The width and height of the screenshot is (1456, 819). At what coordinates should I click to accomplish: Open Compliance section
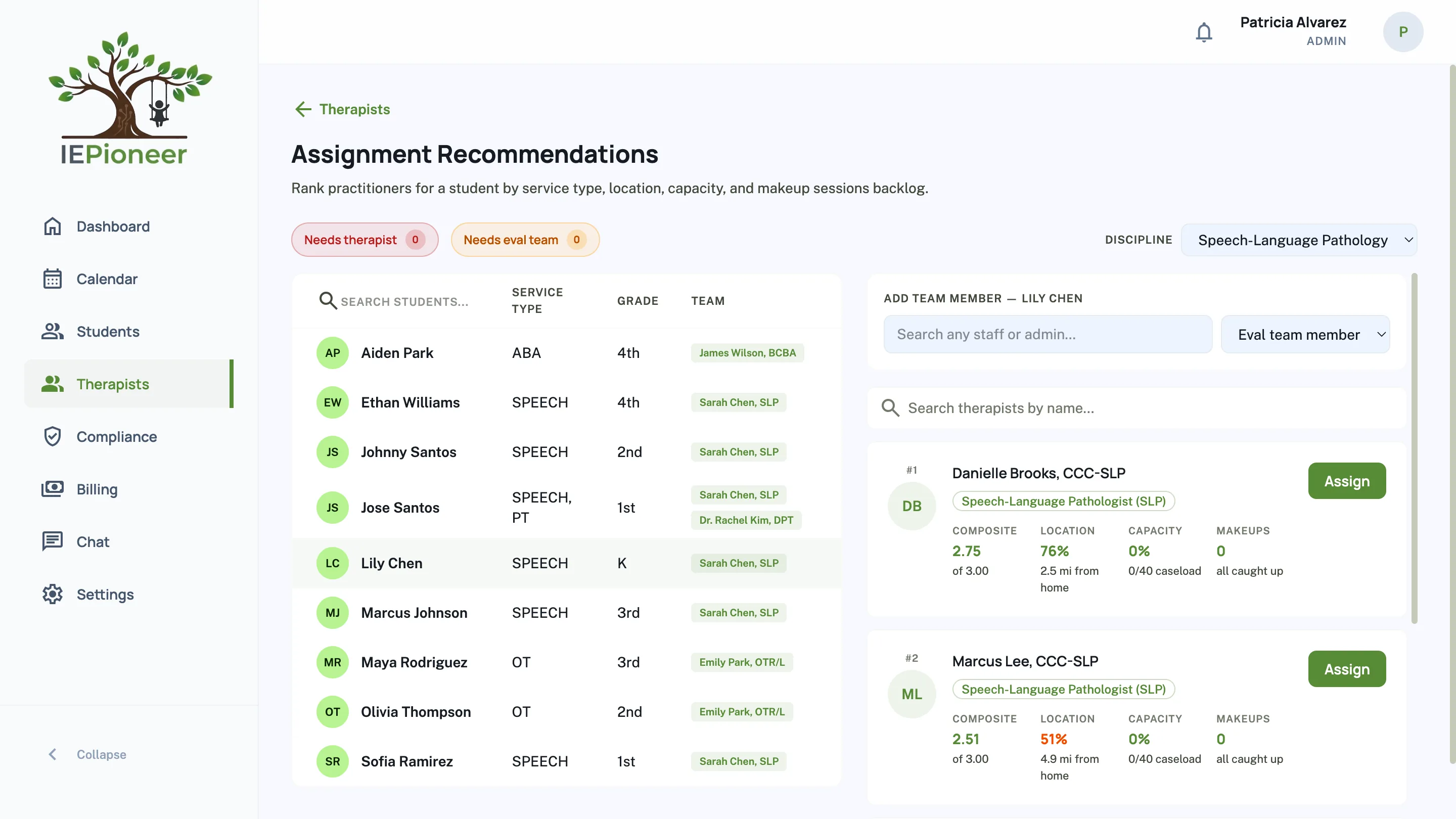[129, 437]
